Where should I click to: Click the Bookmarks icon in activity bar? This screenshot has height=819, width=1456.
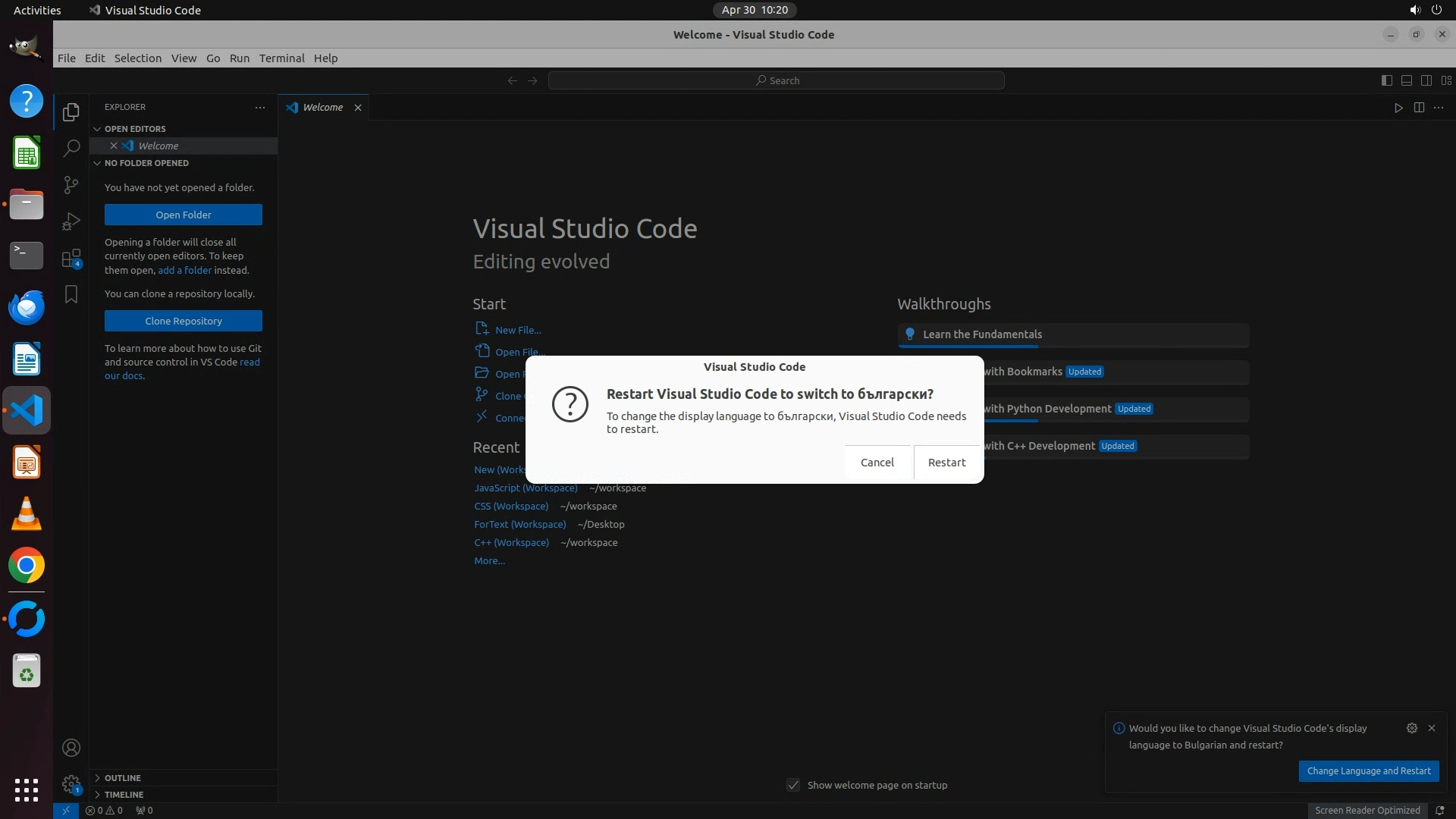pyautogui.click(x=71, y=294)
